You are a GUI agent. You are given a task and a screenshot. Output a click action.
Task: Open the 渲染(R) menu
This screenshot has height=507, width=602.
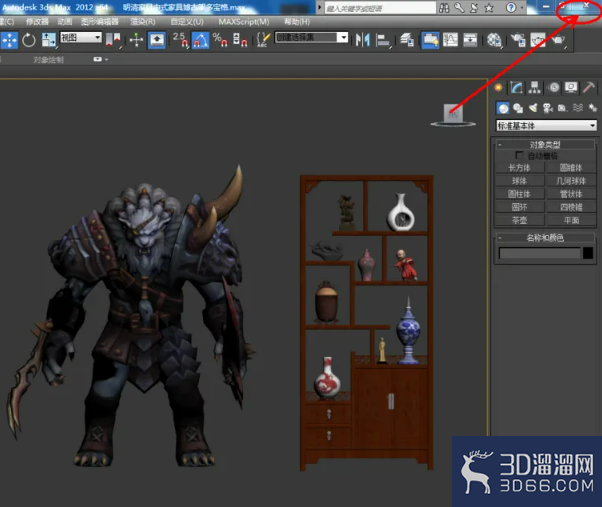pyautogui.click(x=143, y=21)
